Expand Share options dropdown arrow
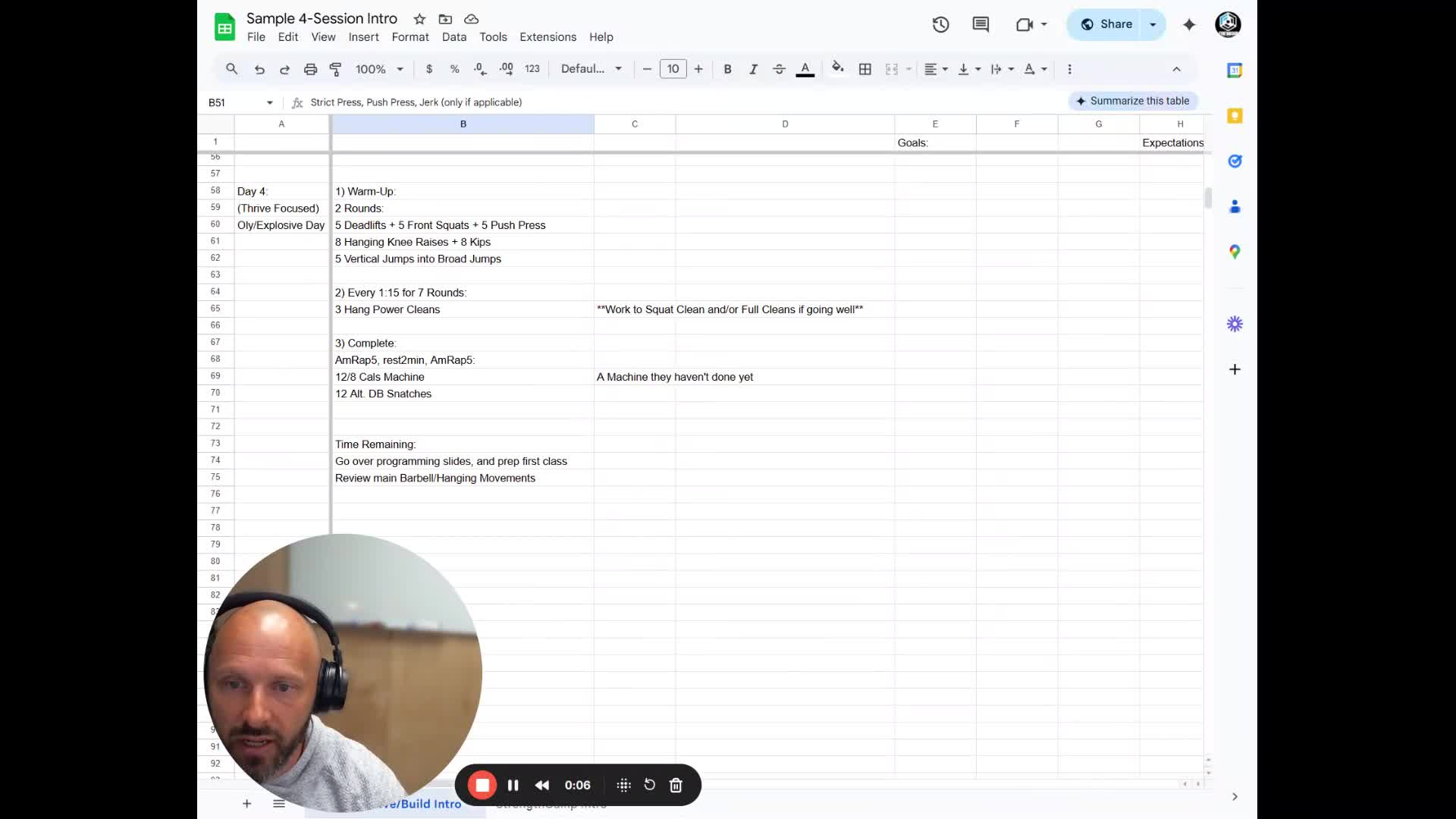The width and height of the screenshot is (1456, 819). click(x=1153, y=24)
